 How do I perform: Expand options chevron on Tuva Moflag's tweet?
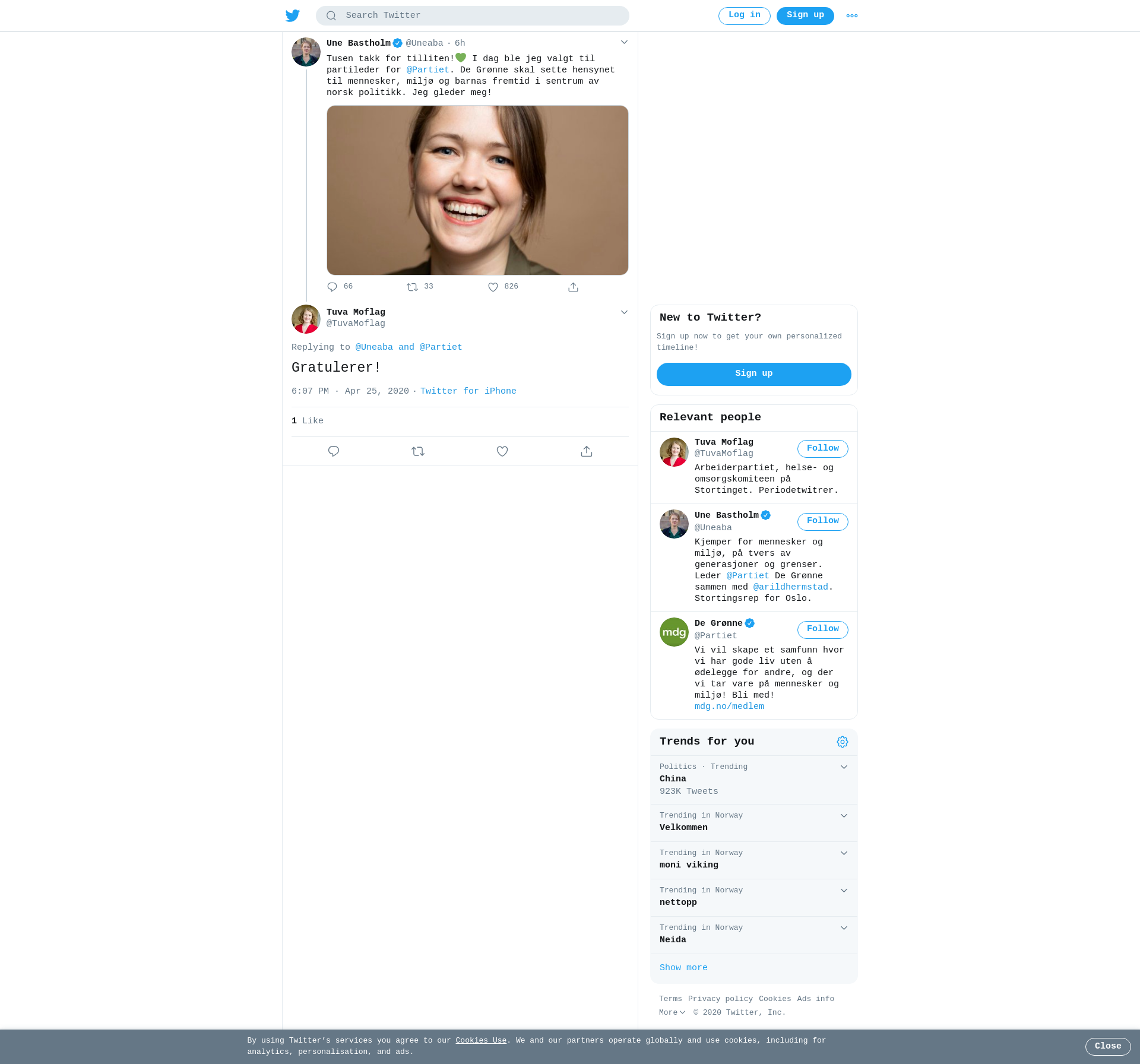pos(624,312)
